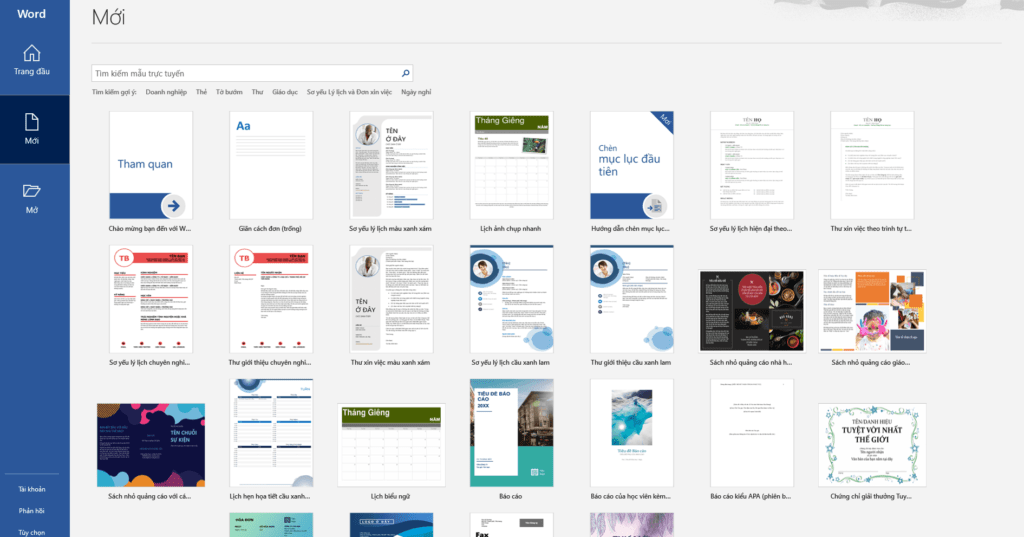The height and width of the screenshot is (537, 1024).
Task: Click the Thẻ suggested search link
Action: coord(201,92)
